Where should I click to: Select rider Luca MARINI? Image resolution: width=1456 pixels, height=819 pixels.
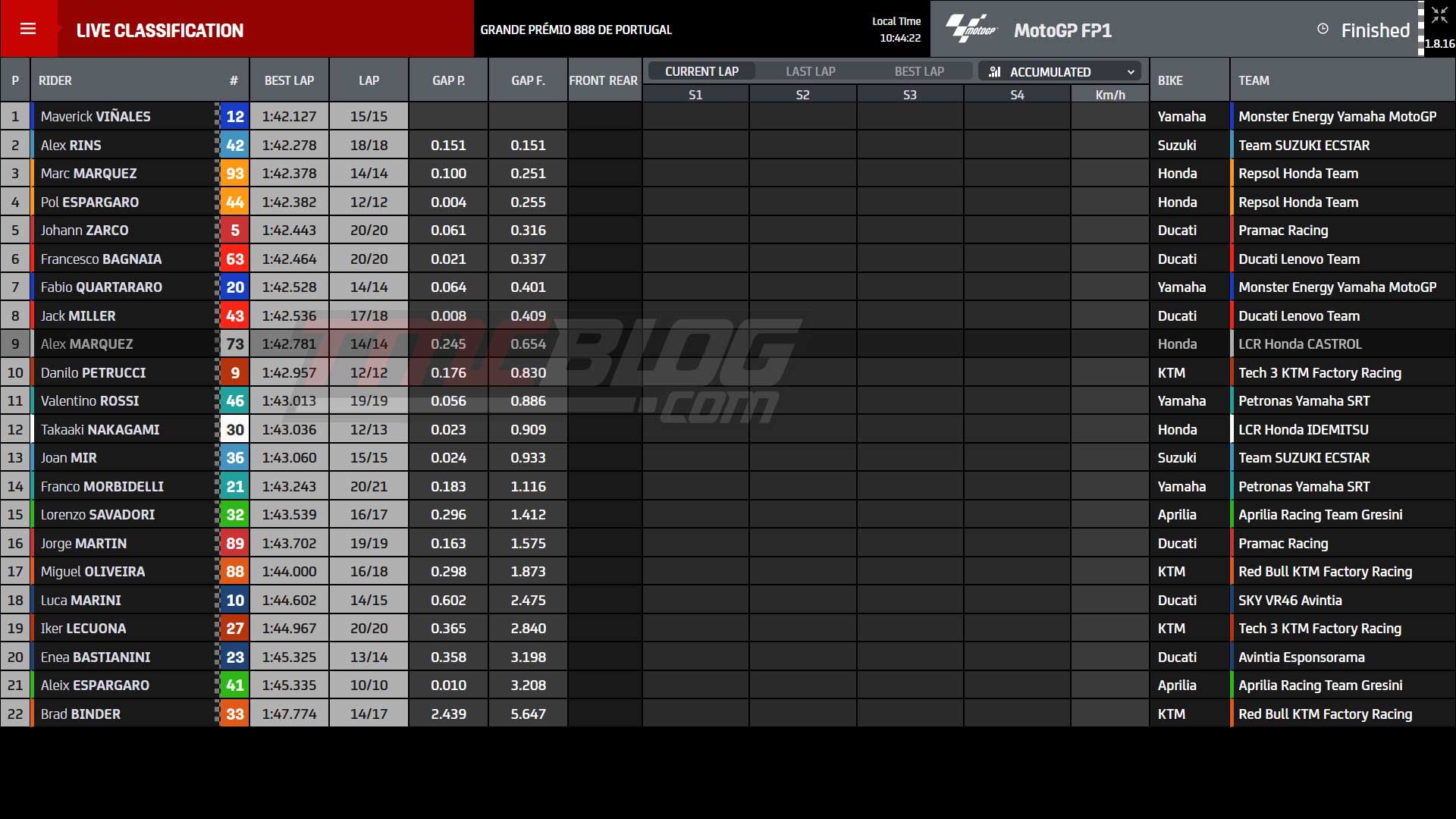point(80,600)
